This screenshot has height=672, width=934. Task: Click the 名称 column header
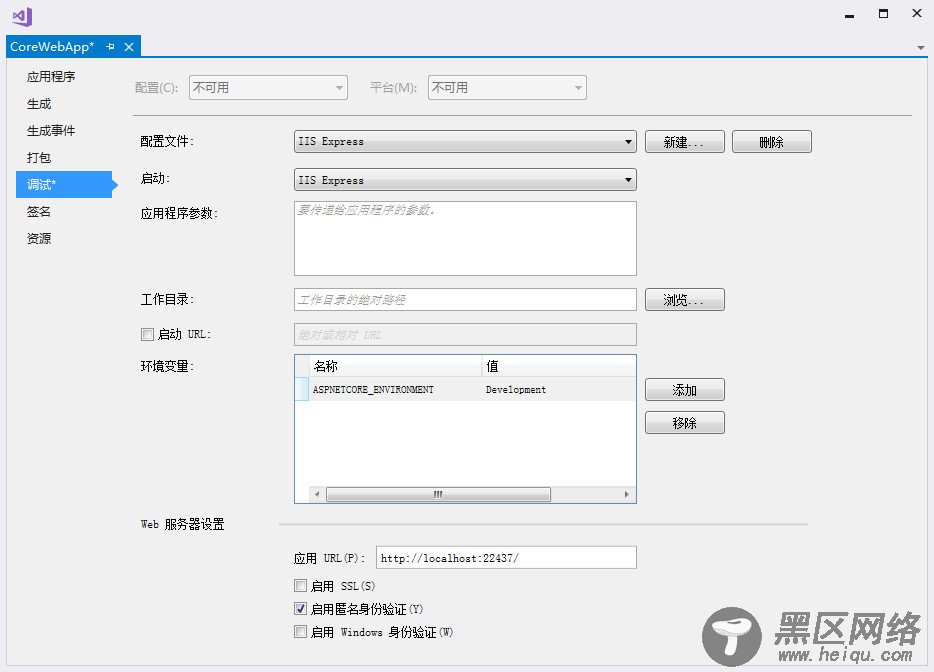pyautogui.click(x=395, y=366)
